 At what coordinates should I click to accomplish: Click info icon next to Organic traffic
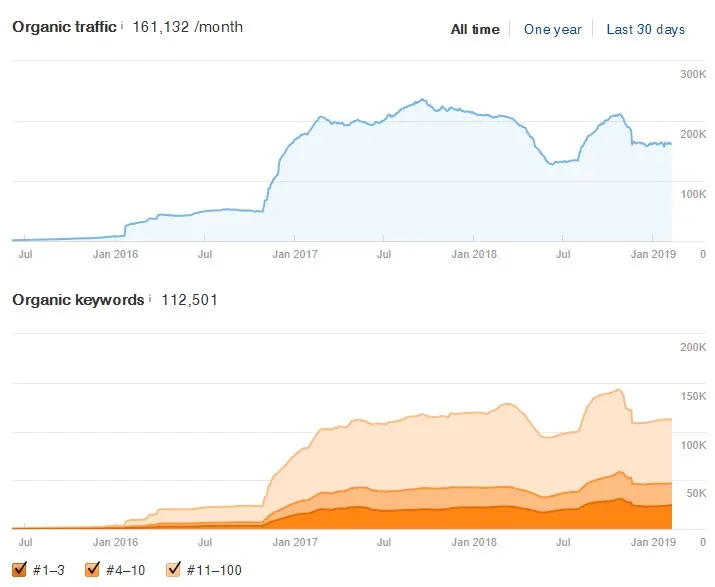click(122, 26)
